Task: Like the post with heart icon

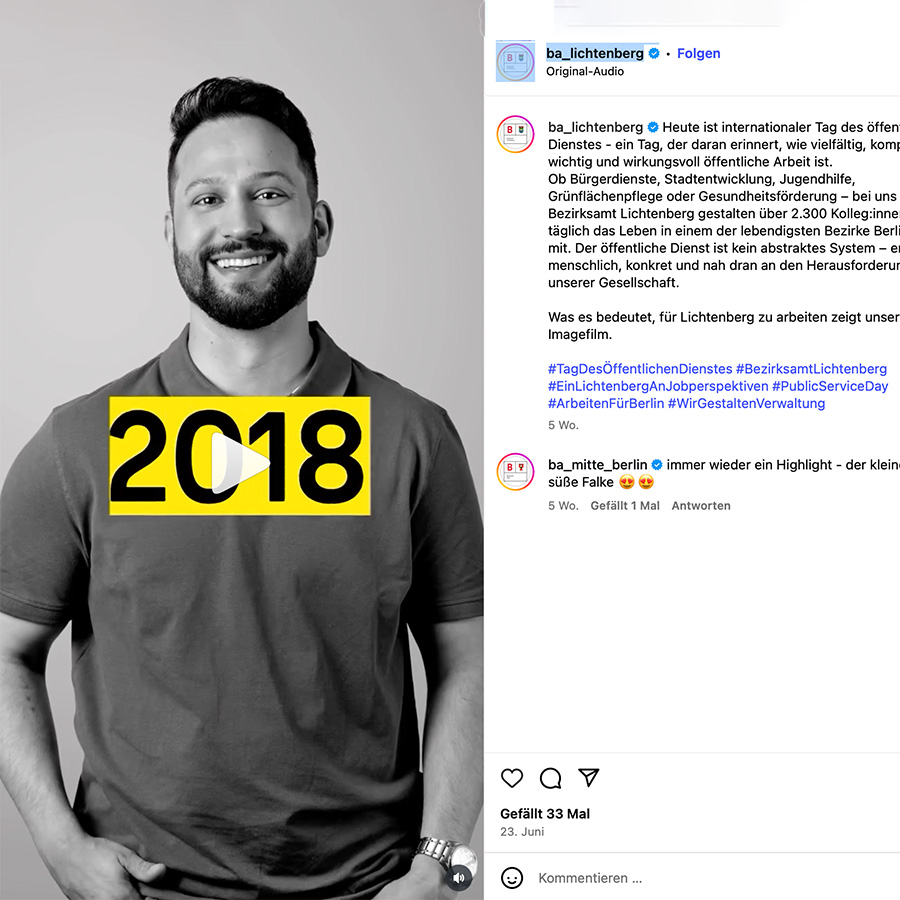Action: pos(511,778)
